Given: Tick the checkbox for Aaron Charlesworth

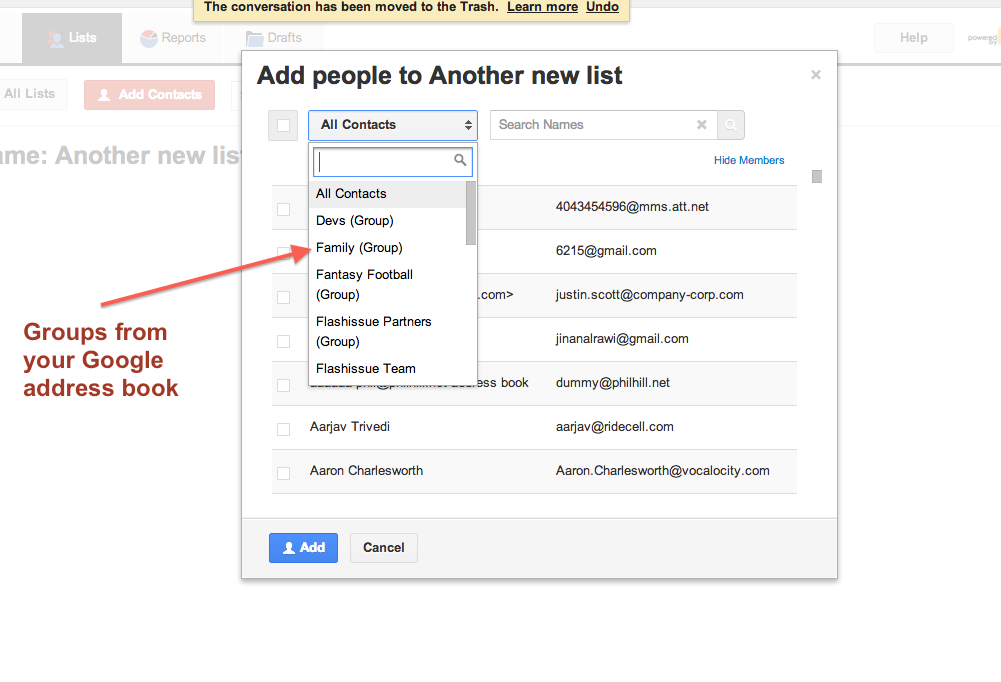Looking at the screenshot, I should 283,472.
